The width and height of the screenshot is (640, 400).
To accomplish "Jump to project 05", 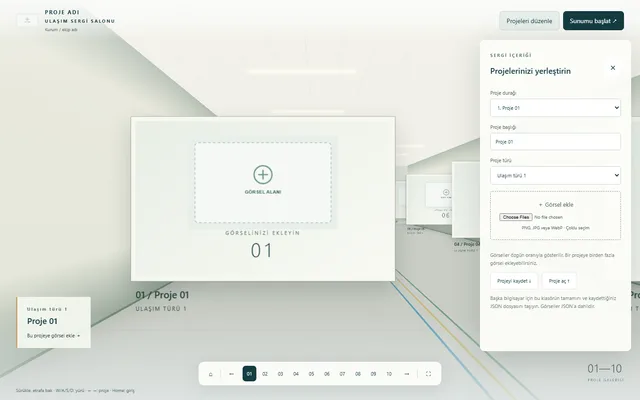I will pyautogui.click(x=311, y=374).
